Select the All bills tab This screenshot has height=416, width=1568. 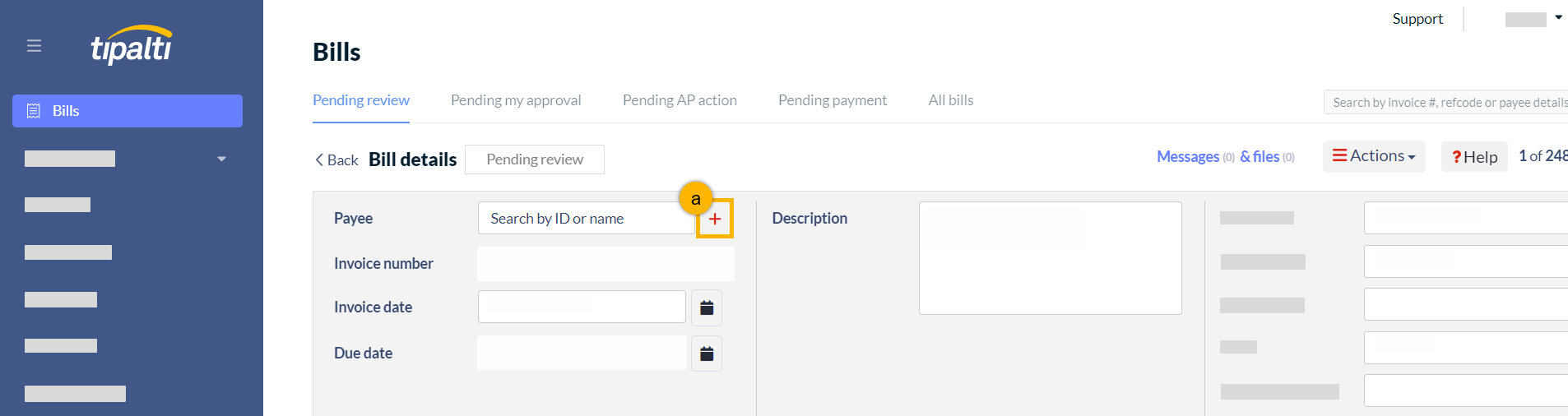951,100
